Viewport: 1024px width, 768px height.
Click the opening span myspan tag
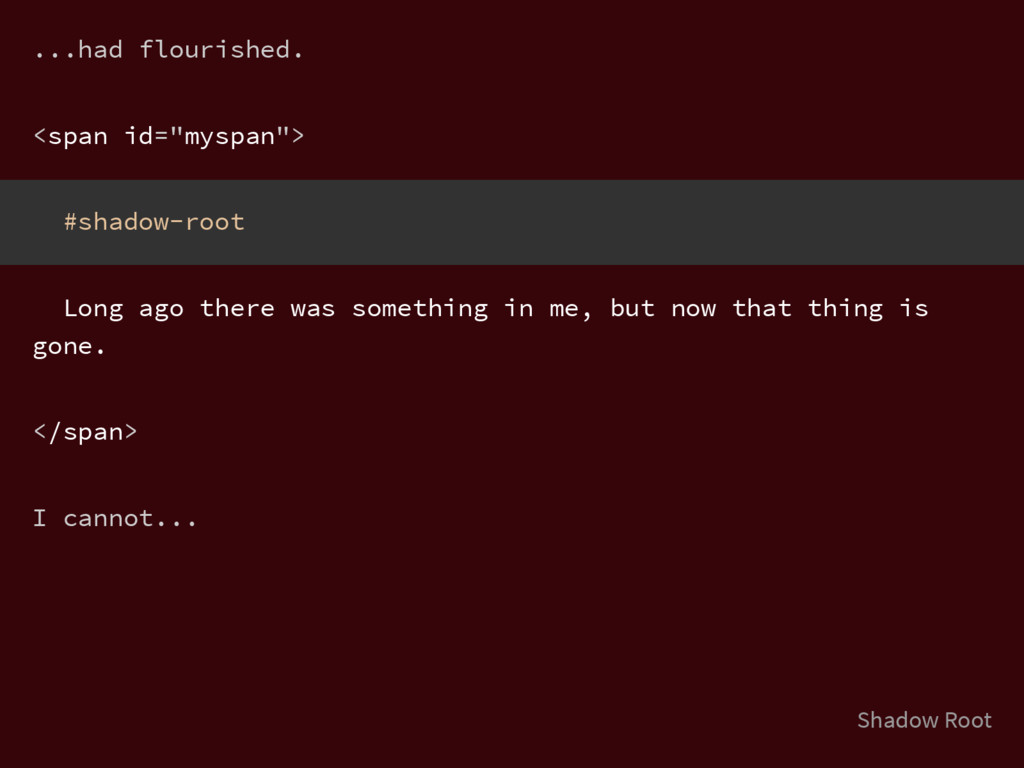(168, 136)
